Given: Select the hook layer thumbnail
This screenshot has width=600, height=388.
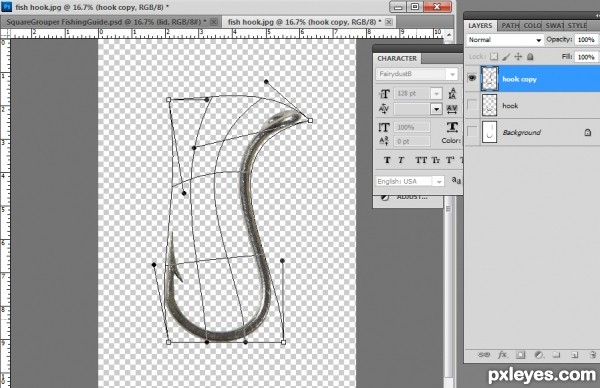Looking at the screenshot, I should click(x=489, y=105).
